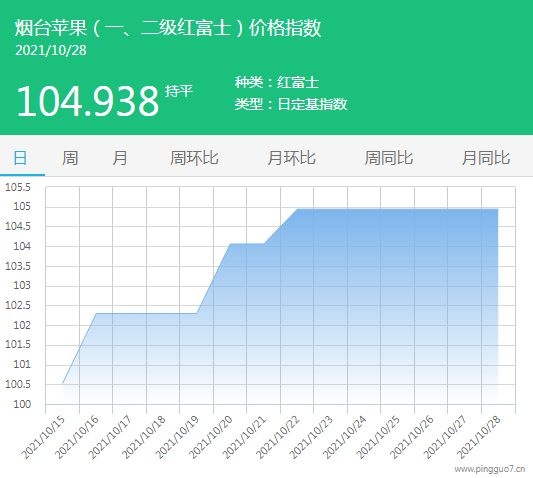The image size is (533, 478).
Task: Click the www.pingguo7.cn watermark link
Action: pos(490,470)
